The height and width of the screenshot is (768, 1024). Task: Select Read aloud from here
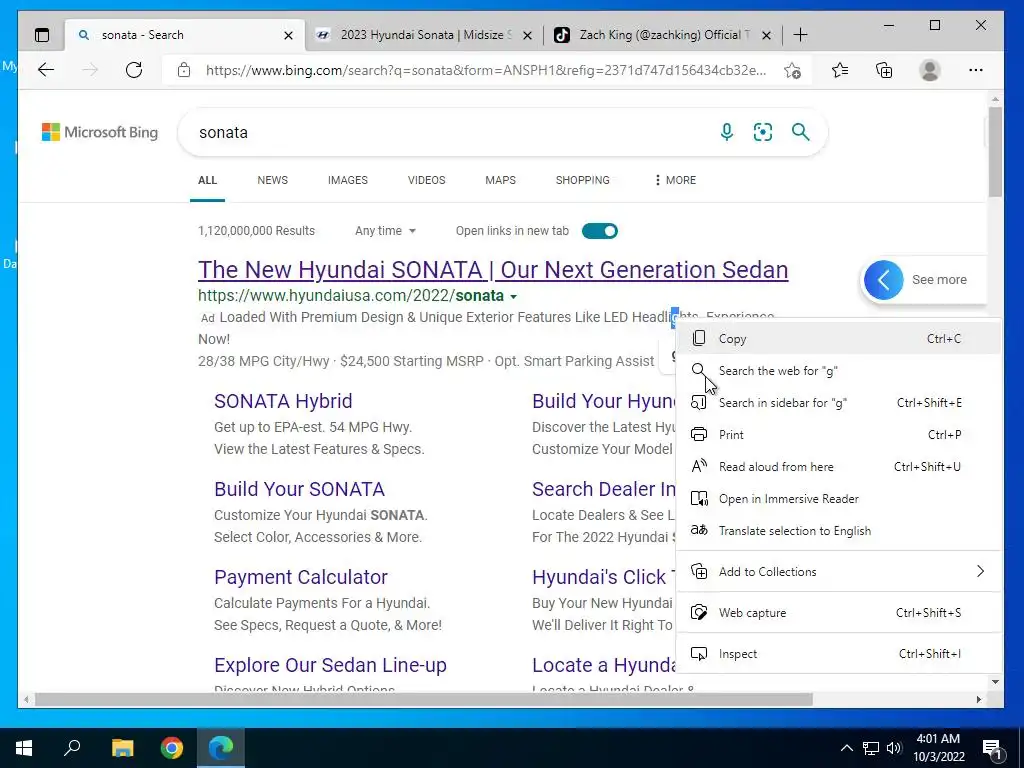[838, 466]
